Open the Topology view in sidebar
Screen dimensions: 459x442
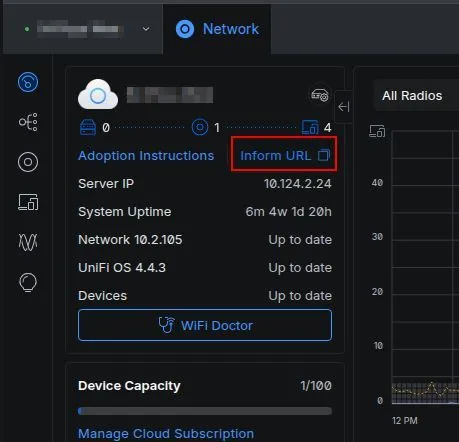(x=28, y=122)
